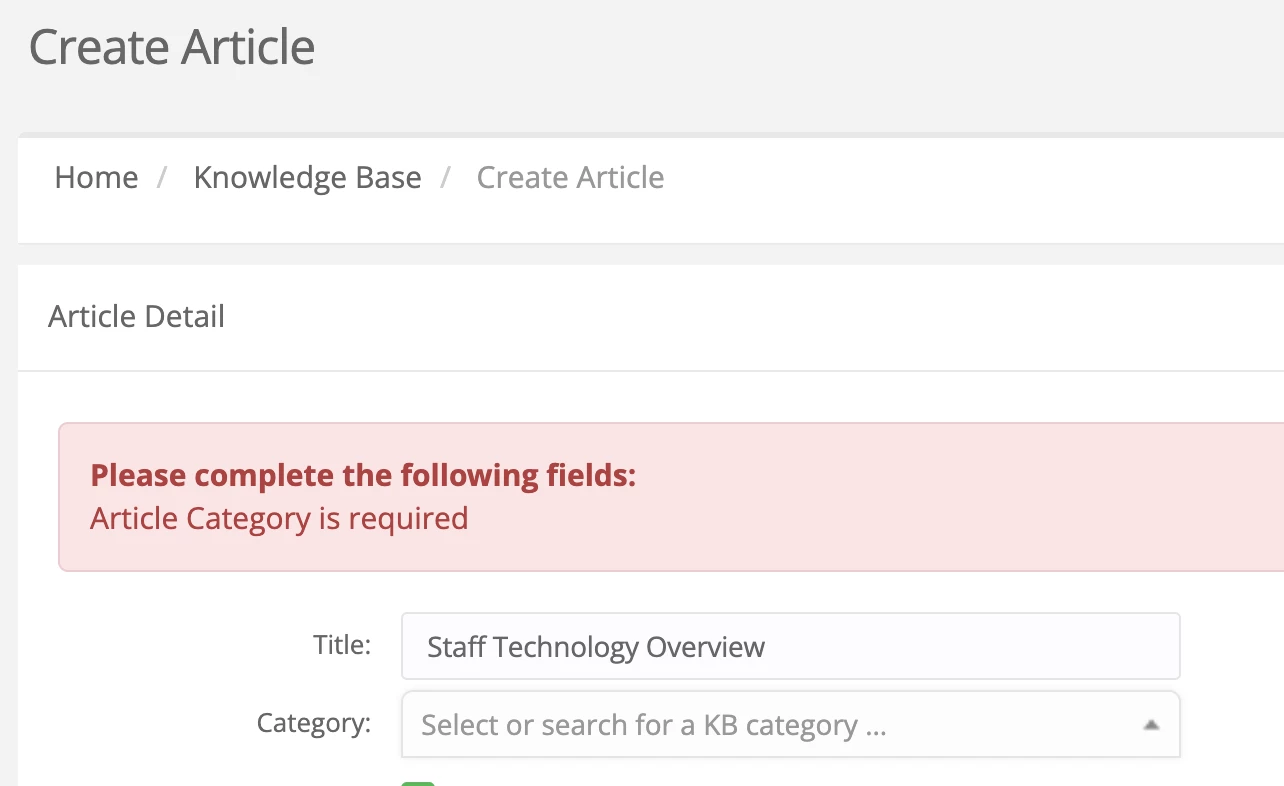This screenshot has width=1284, height=786.
Task: Click the Title field label
Action: [x=342, y=644]
